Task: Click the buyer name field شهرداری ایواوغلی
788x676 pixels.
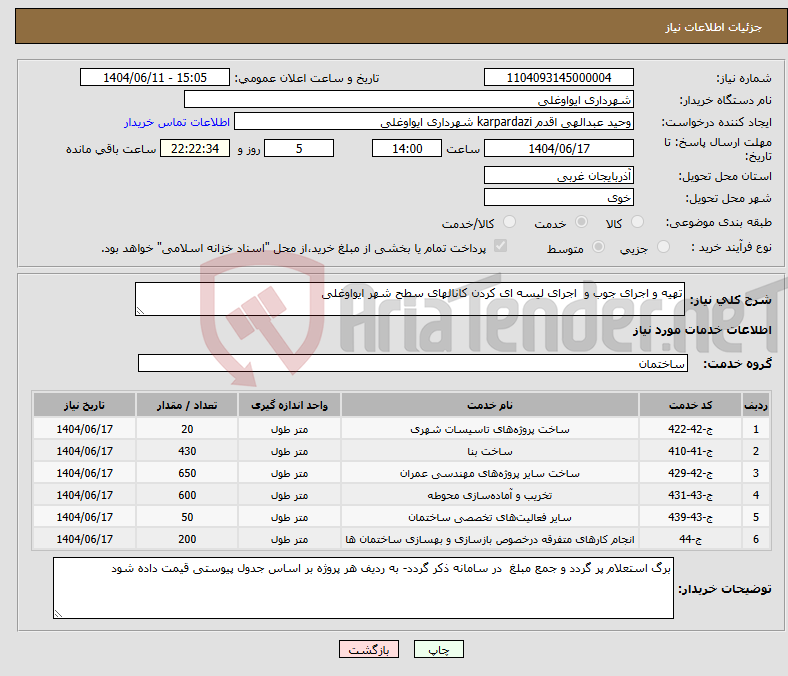Action: click(409, 100)
